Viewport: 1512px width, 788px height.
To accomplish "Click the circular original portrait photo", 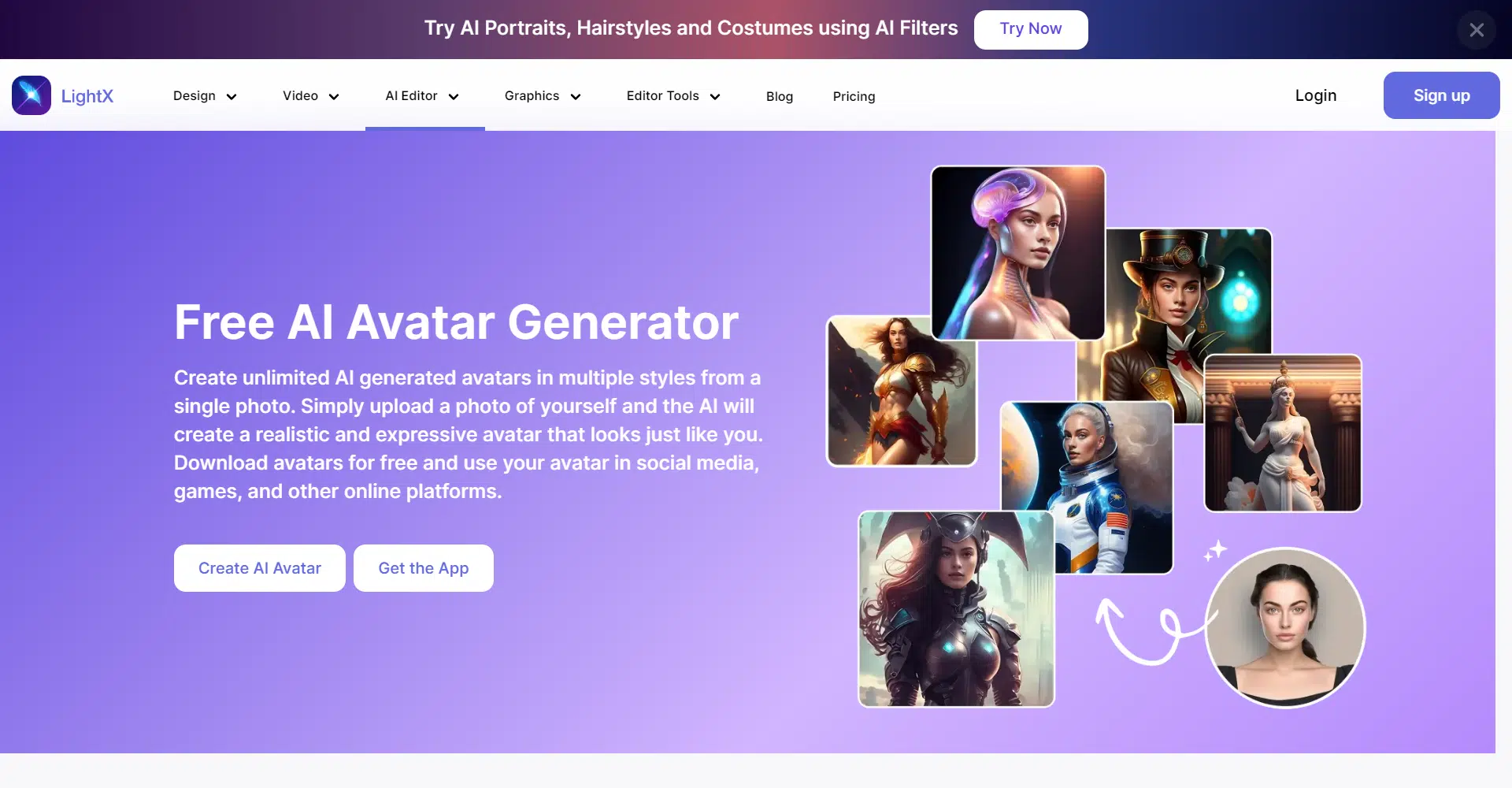I will (x=1285, y=627).
